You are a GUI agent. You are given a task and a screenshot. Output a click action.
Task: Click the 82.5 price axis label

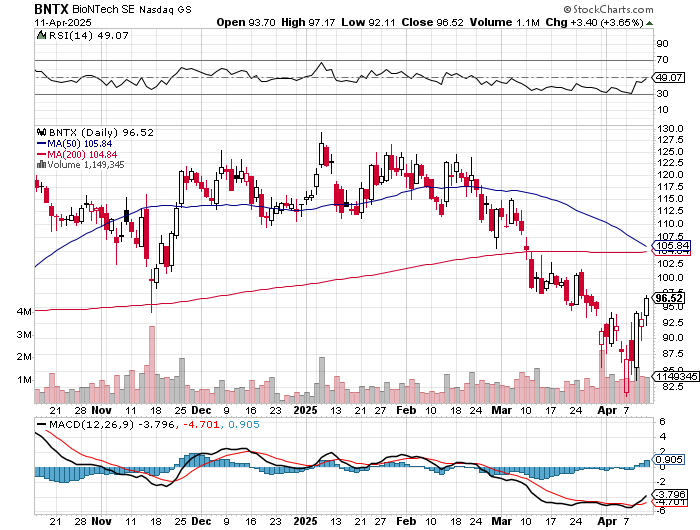coord(672,387)
